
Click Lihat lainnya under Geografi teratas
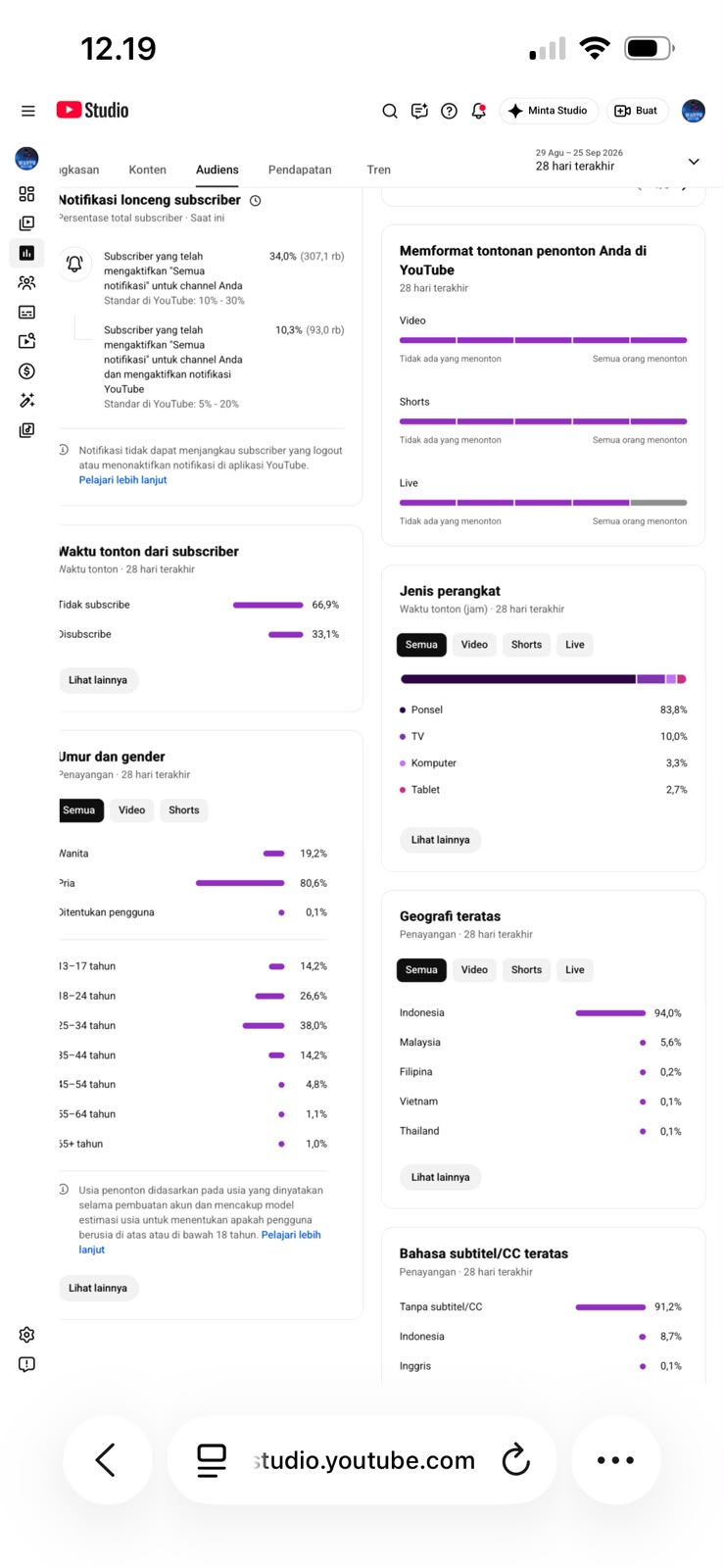[x=440, y=1177]
